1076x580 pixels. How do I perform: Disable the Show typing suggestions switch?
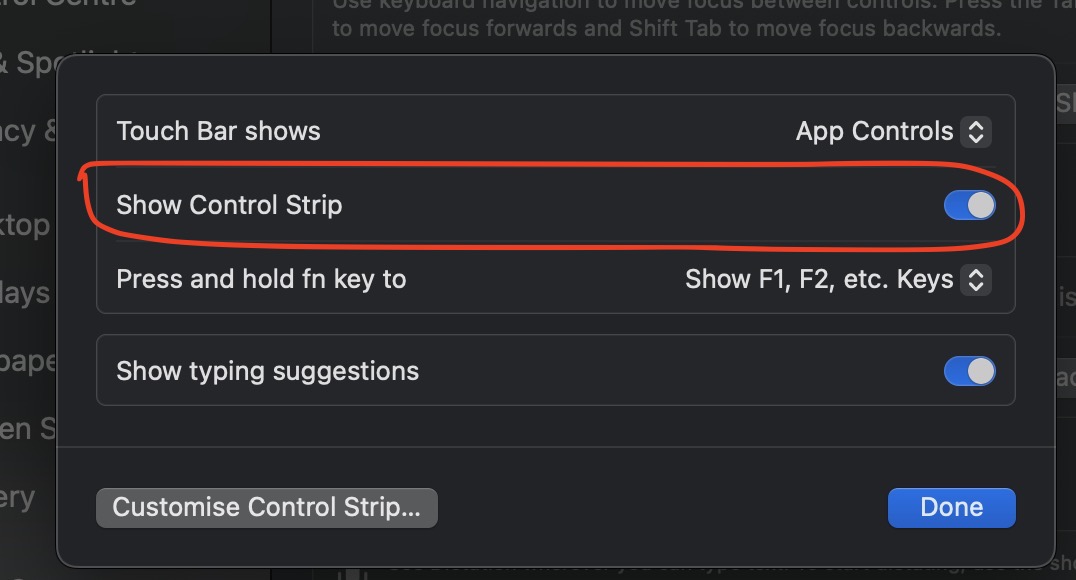(969, 371)
